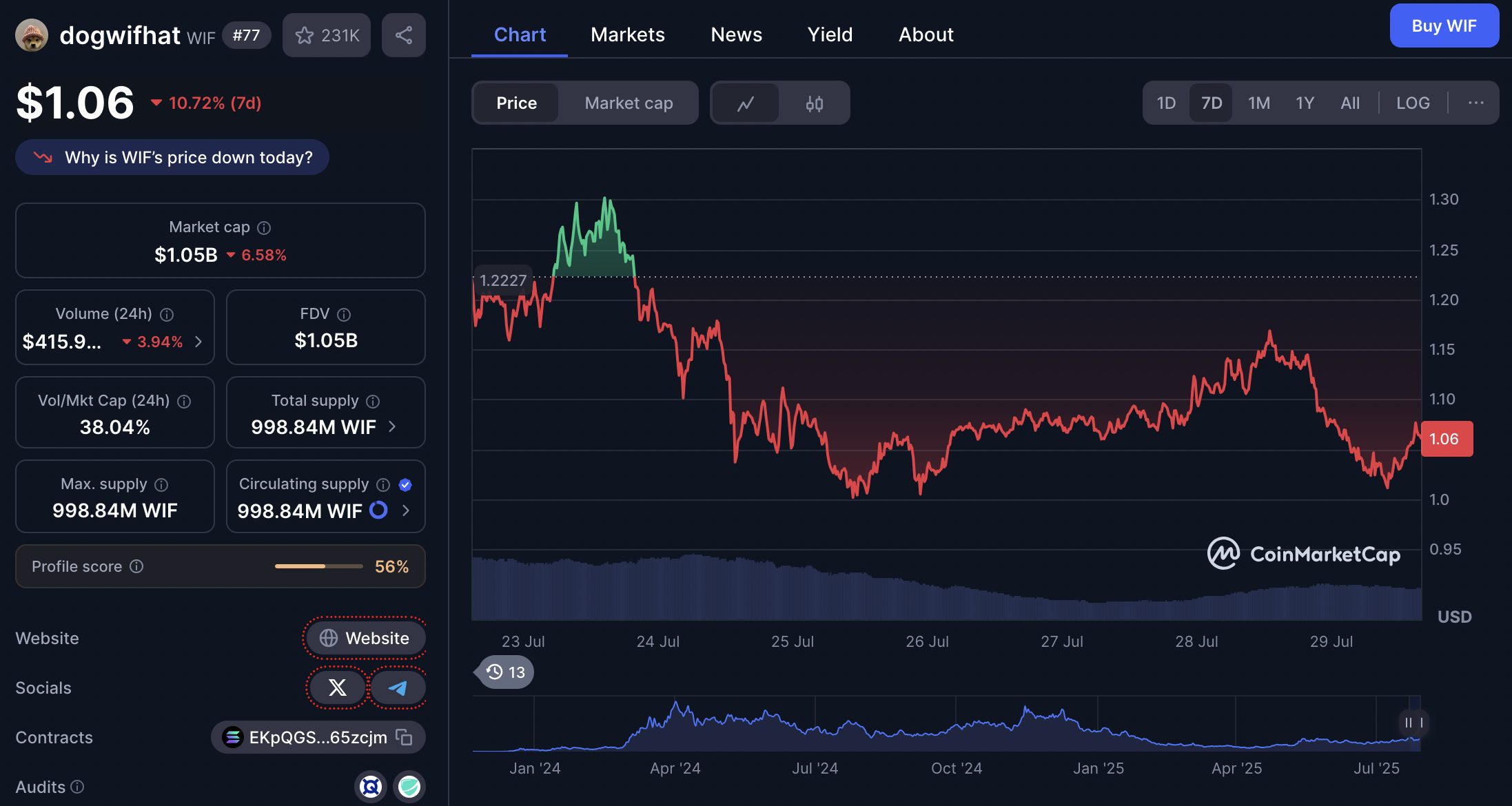Open the News tab
Viewport: 1512px width, 806px height.
coord(736,34)
